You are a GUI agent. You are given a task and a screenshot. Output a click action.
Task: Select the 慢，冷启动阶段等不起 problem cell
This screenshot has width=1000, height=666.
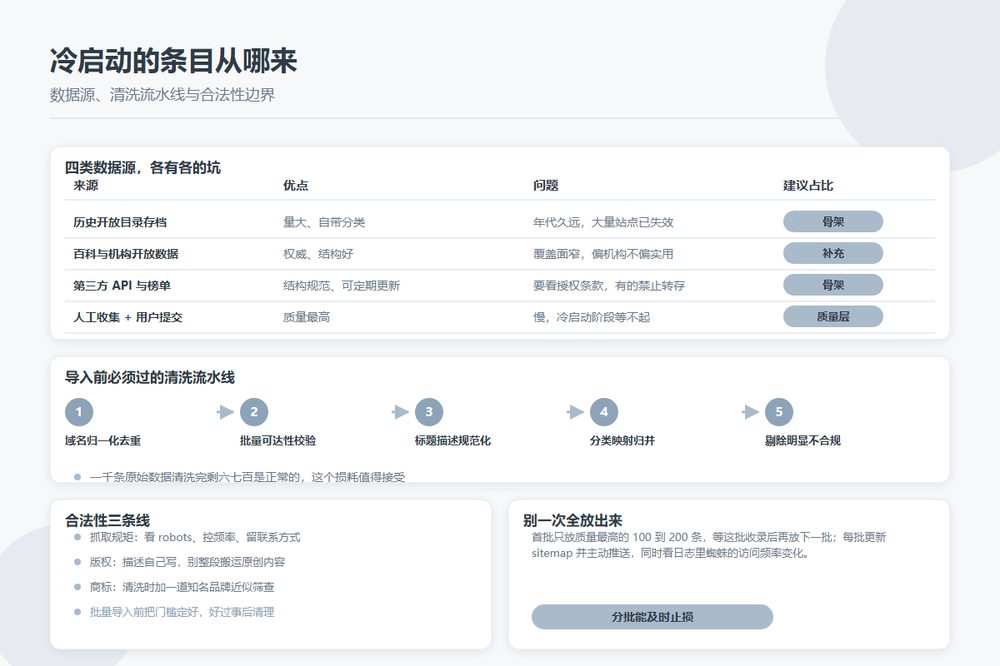pos(592,317)
